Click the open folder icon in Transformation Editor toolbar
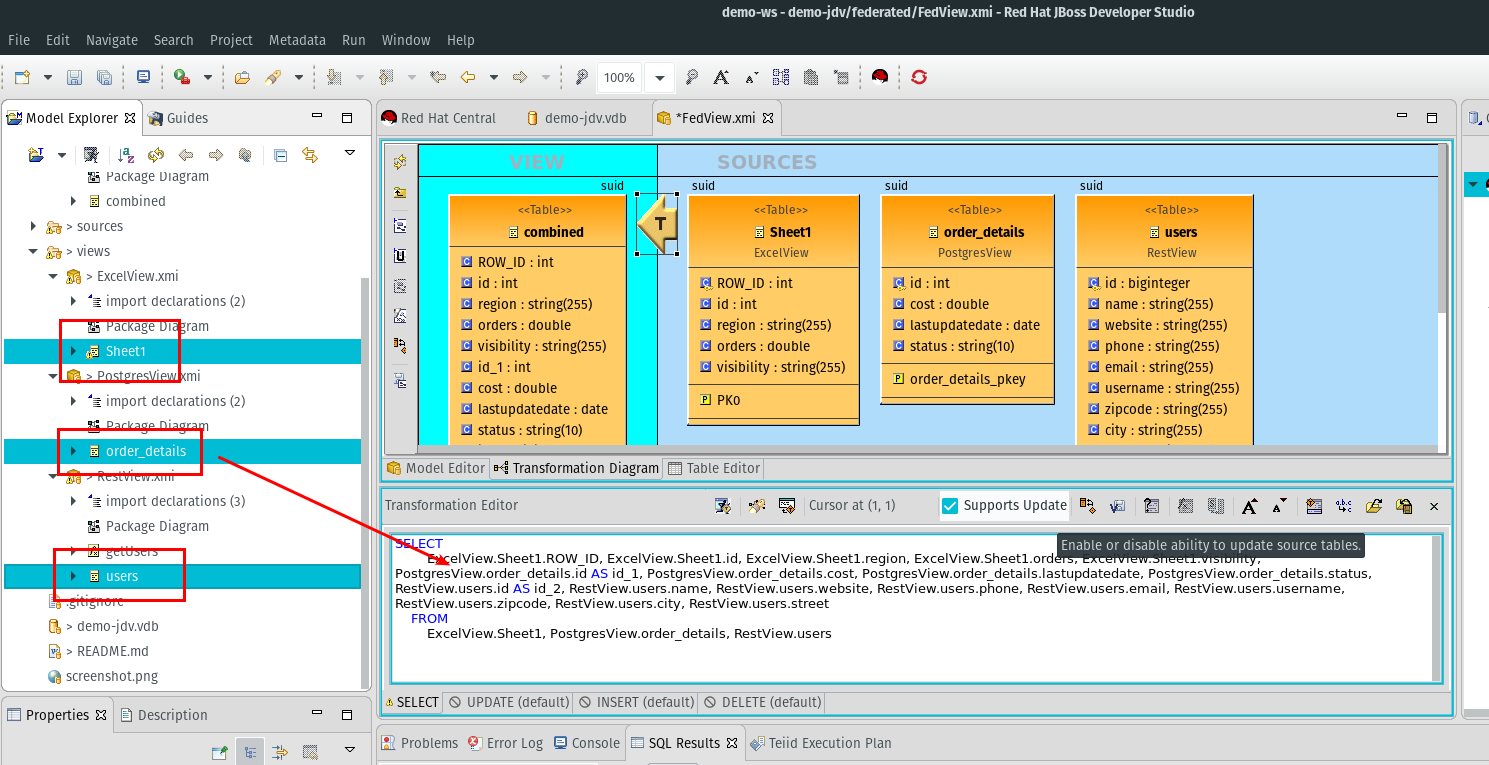 point(1373,506)
